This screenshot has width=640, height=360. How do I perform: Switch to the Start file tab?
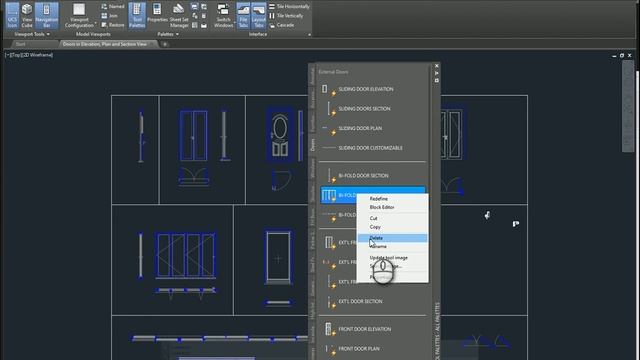(21, 44)
